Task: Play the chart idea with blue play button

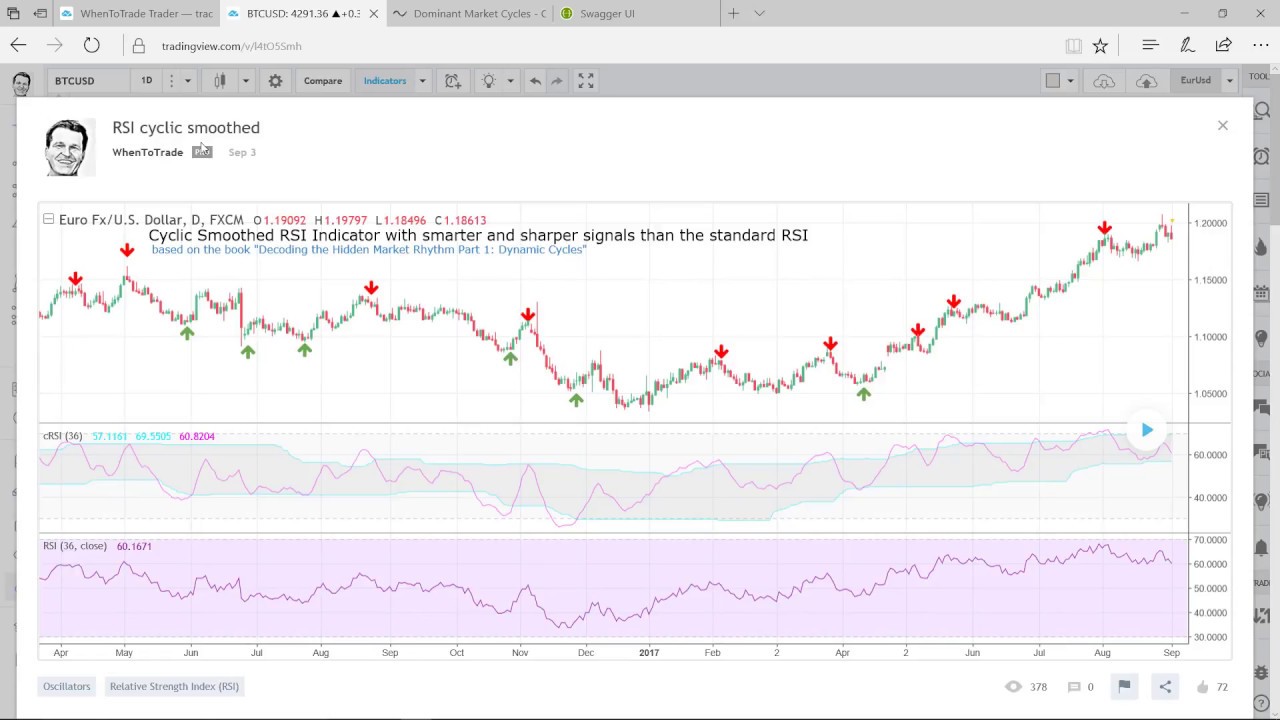Action: pyautogui.click(x=1147, y=430)
